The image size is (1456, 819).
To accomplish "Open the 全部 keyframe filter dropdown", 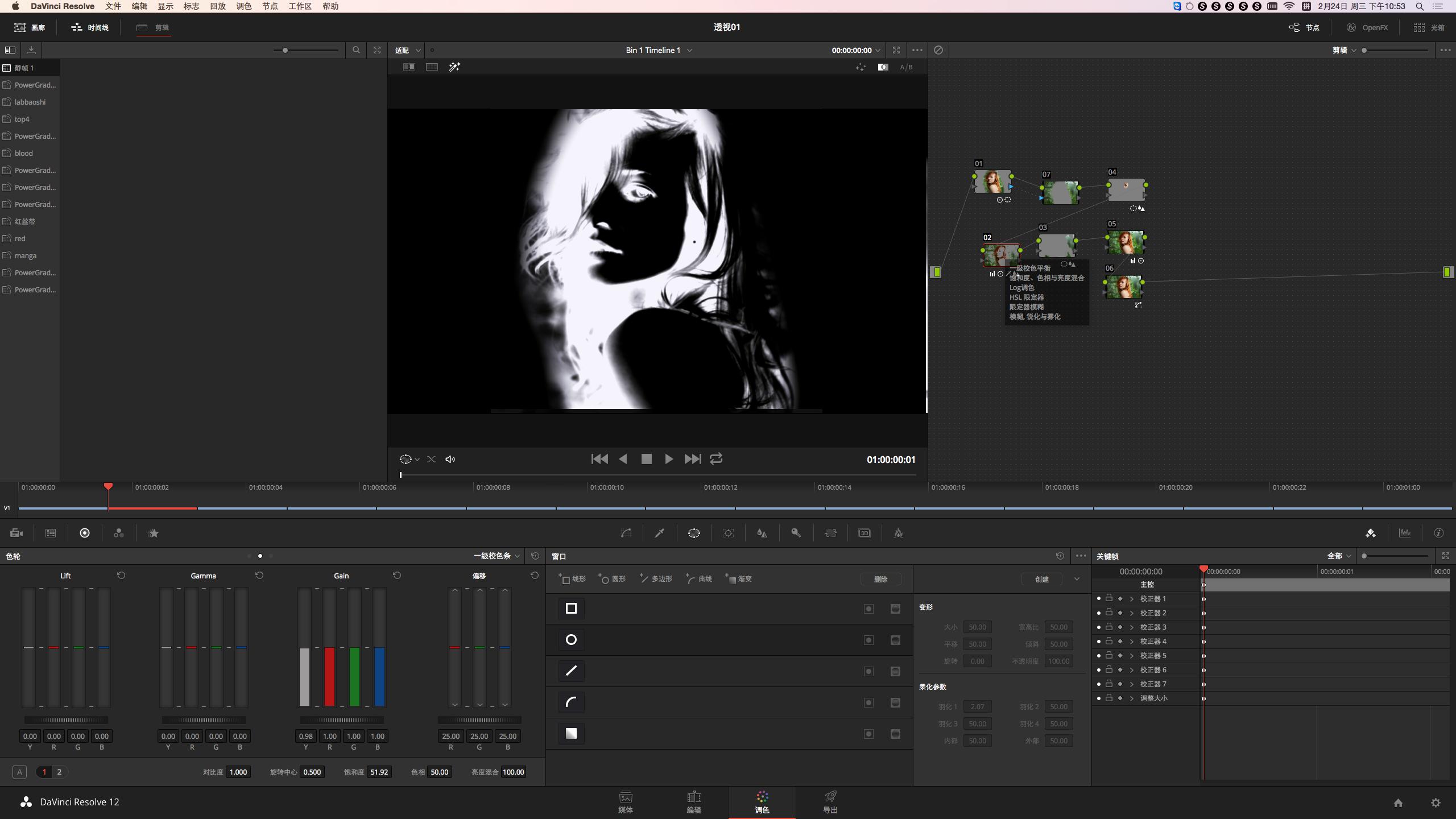I will (x=1339, y=556).
